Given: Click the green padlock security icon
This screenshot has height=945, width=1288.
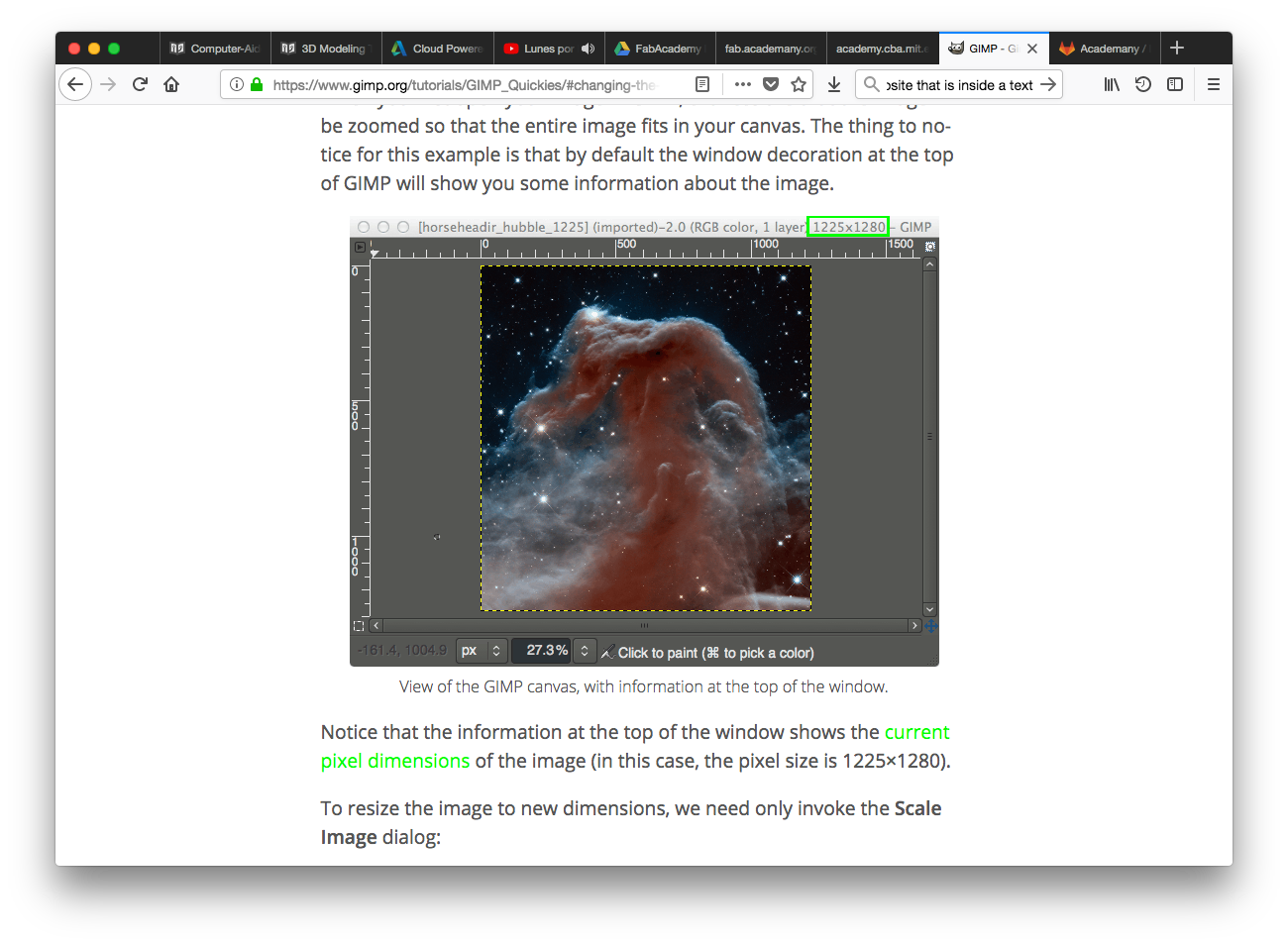Looking at the screenshot, I should pyautogui.click(x=257, y=84).
